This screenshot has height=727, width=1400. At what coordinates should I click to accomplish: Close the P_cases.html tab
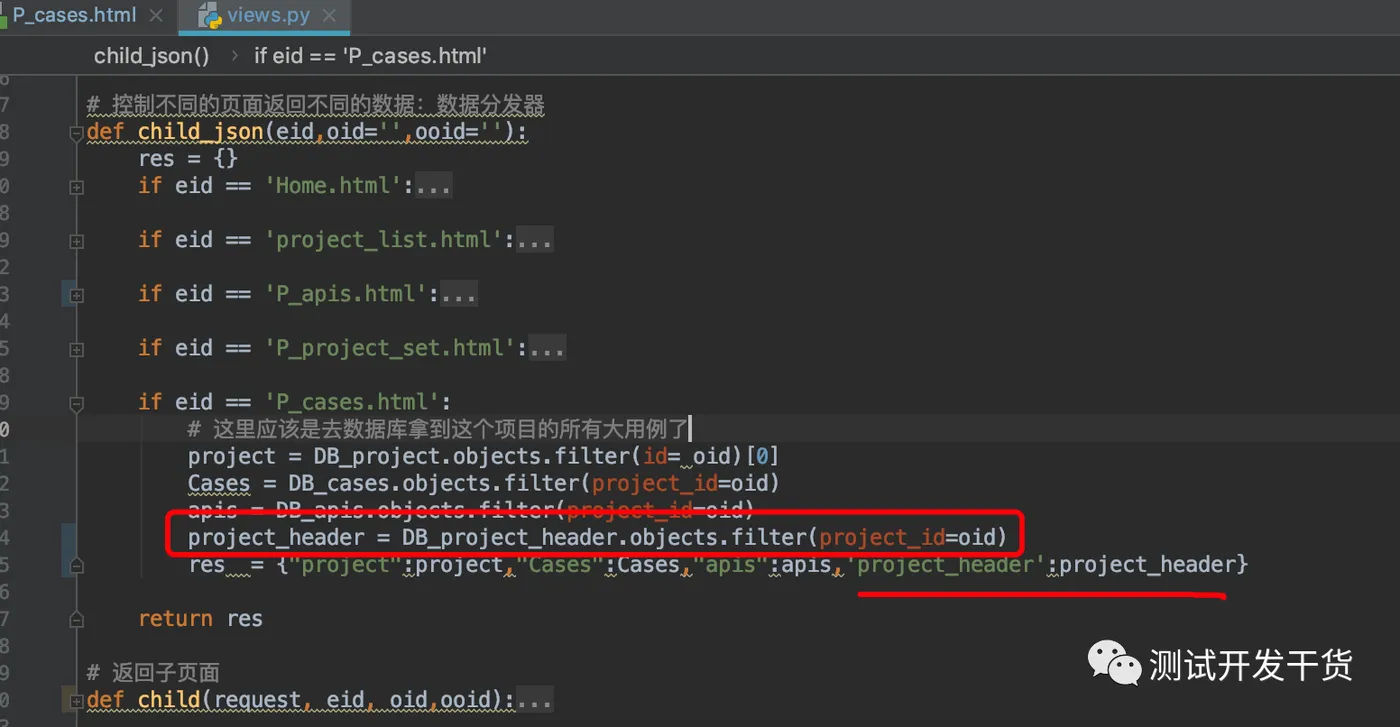coord(155,16)
